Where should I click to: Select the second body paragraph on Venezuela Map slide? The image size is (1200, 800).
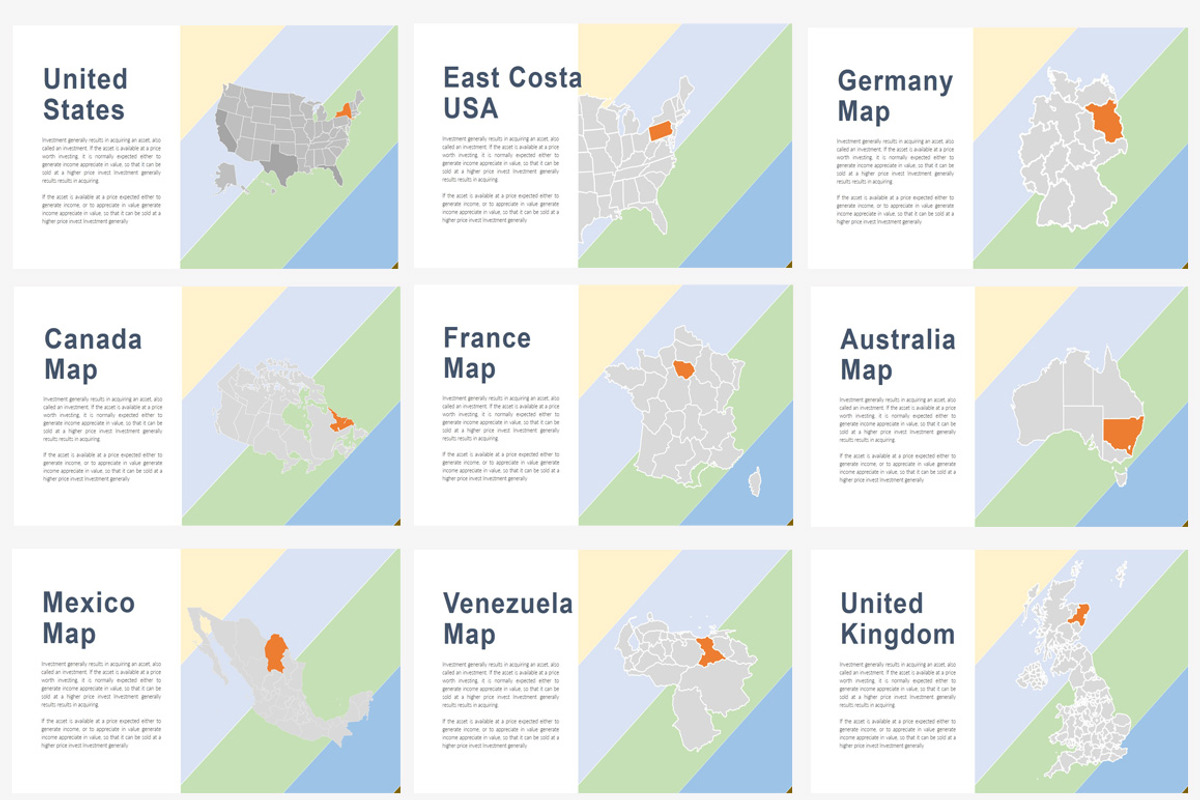point(502,731)
